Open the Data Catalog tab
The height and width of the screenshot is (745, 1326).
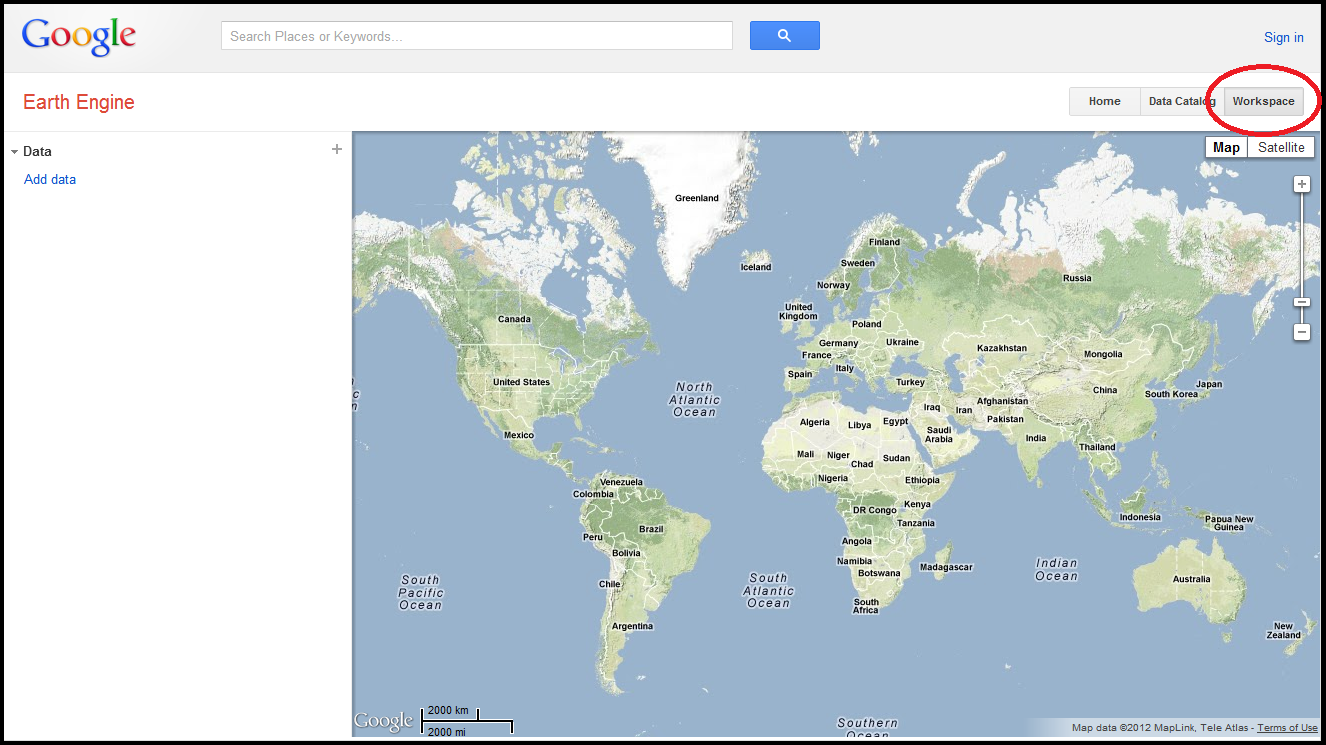1182,101
